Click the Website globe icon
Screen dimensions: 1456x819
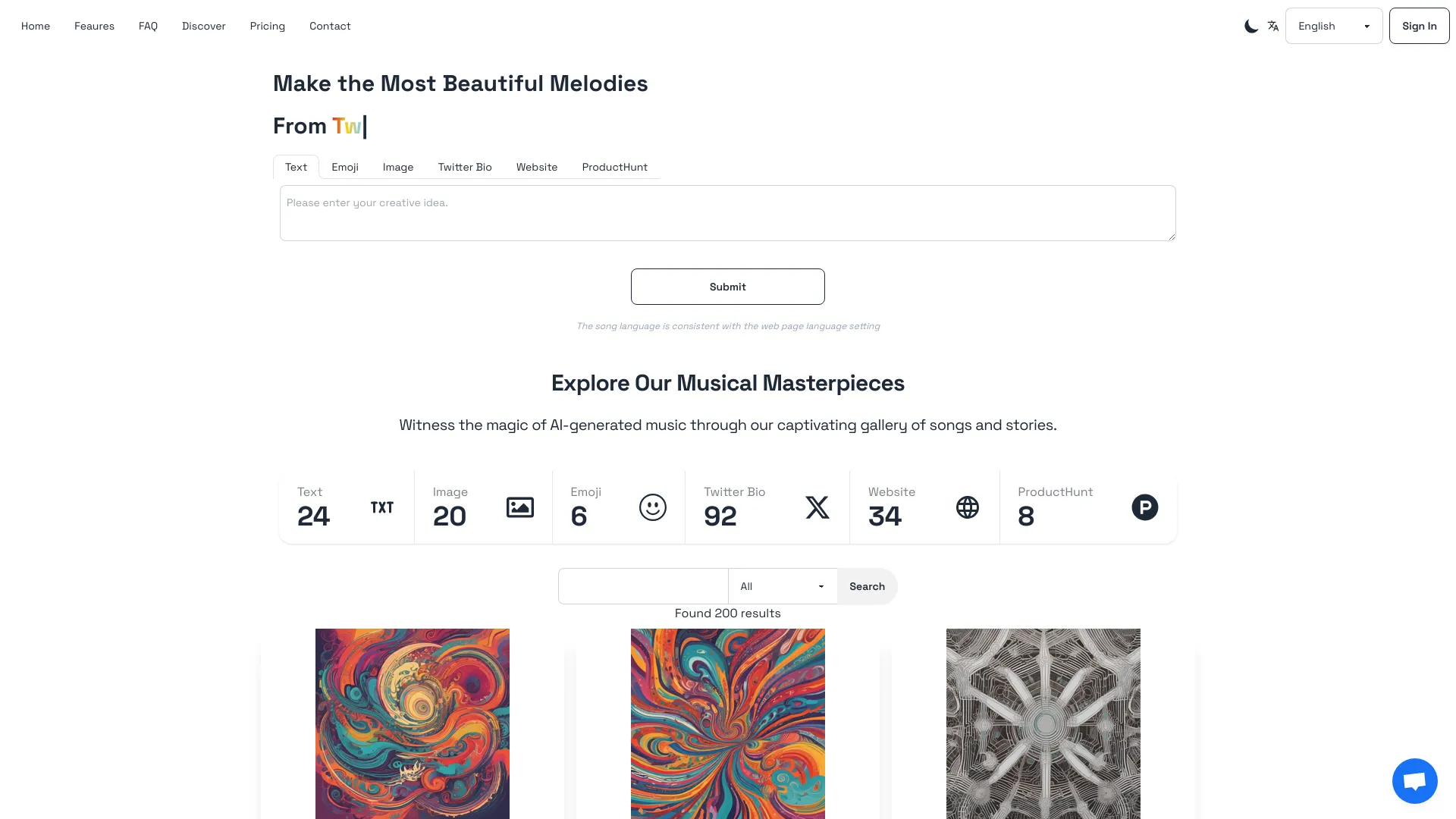click(x=967, y=507)
